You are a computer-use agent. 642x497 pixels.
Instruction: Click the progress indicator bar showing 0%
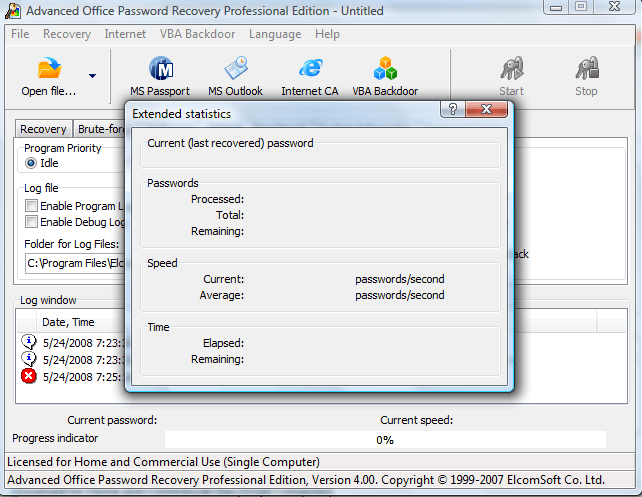tap(385, 440)
